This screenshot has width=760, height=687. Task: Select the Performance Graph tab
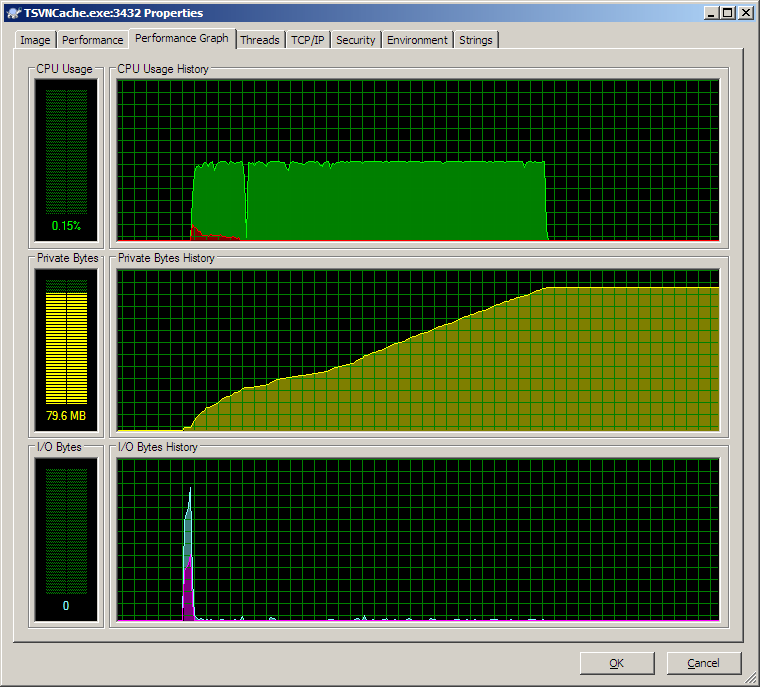click(x=182, y=38)
